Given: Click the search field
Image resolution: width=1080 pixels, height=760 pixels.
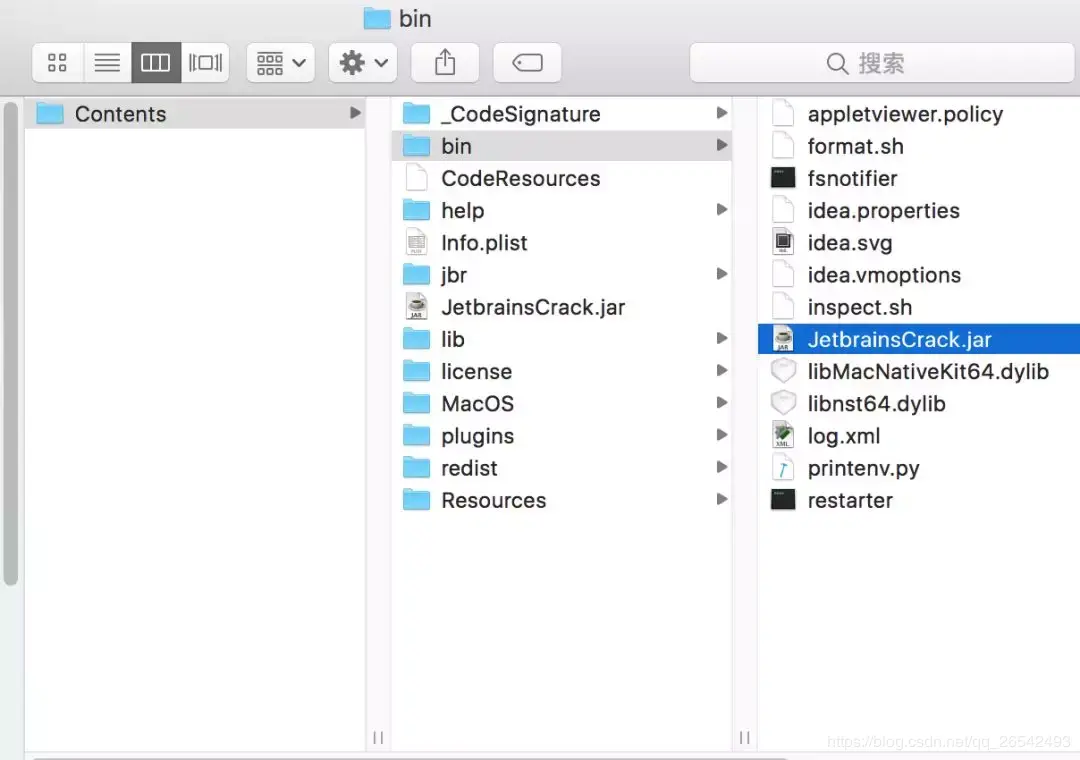Looking at the screenshot, I should pyautogui.click(x=882, y=63).
